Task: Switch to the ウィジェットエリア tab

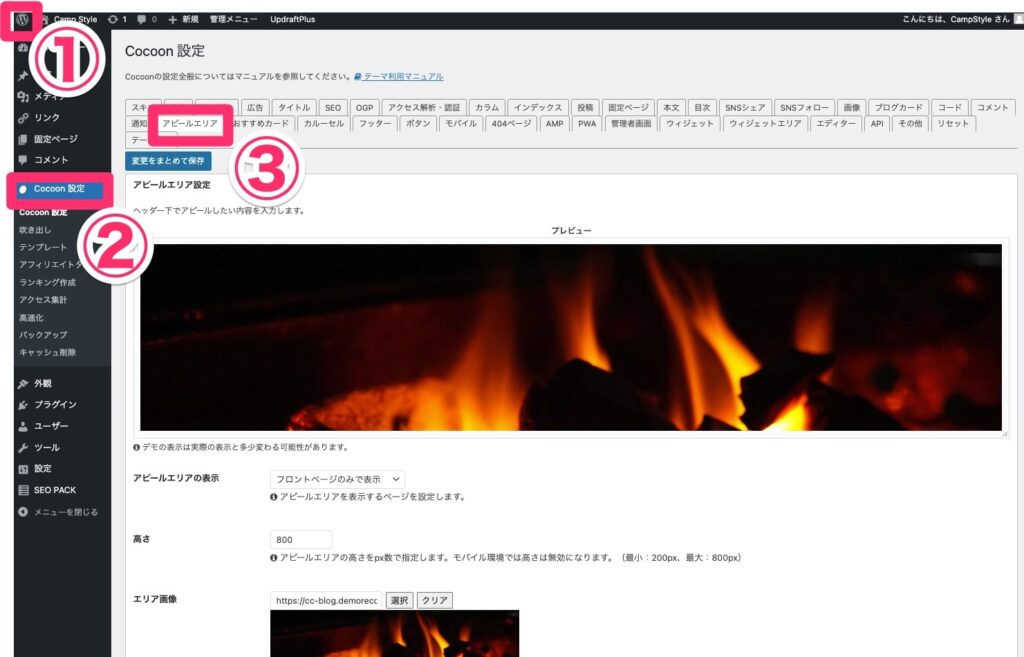Action: (x=765, y=123)
